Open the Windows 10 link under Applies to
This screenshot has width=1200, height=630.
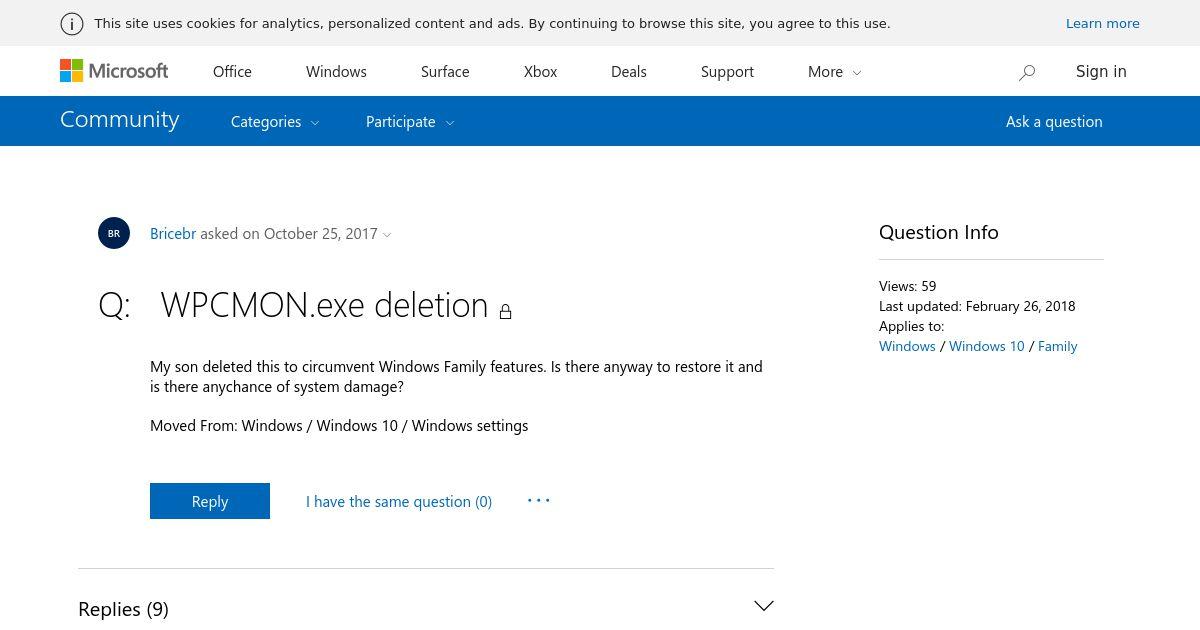tap(987, 346)
